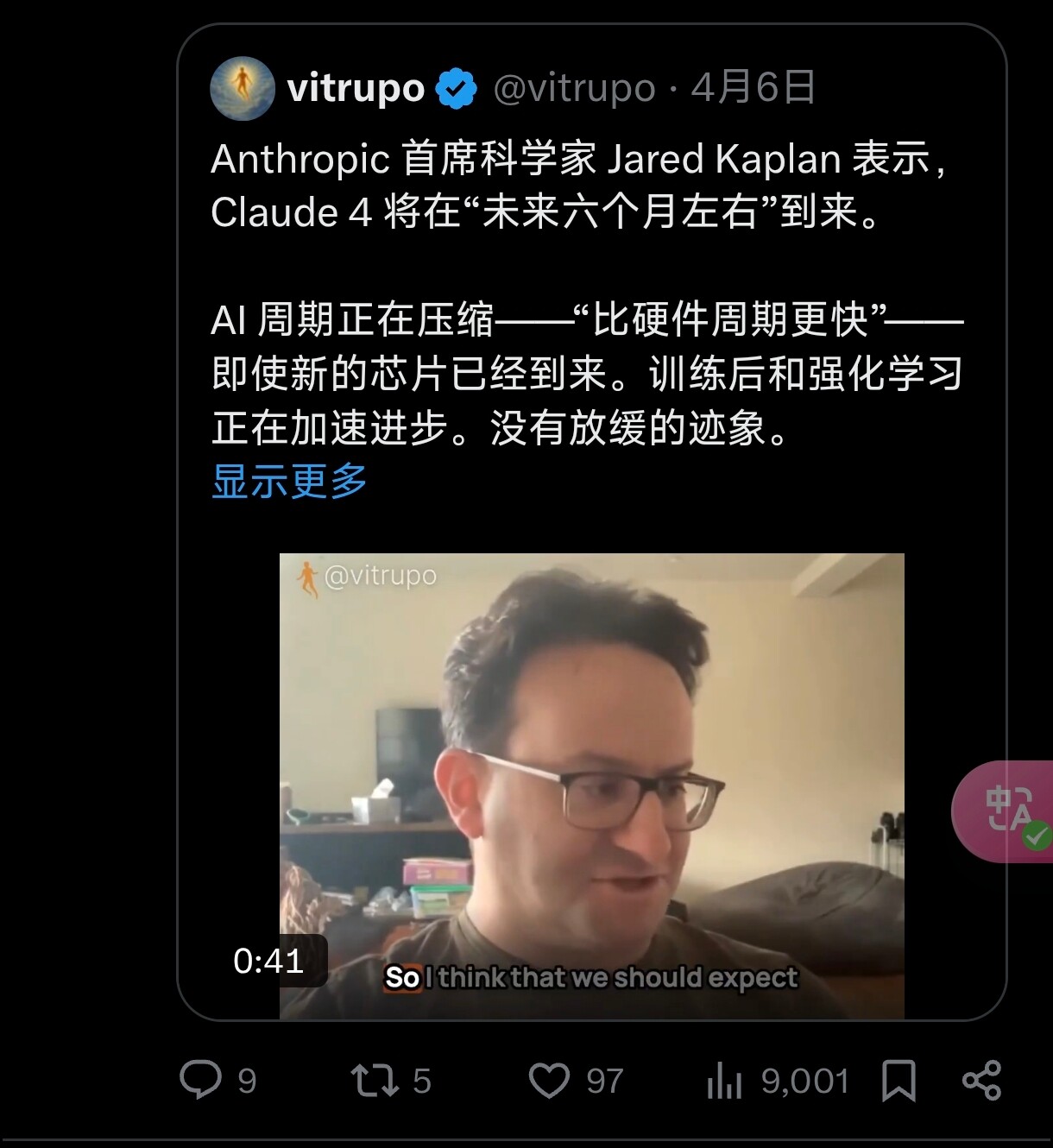Tap the blue verified badge
The width and height of the screenshot is (1053, 1148).
coord(456,88)
